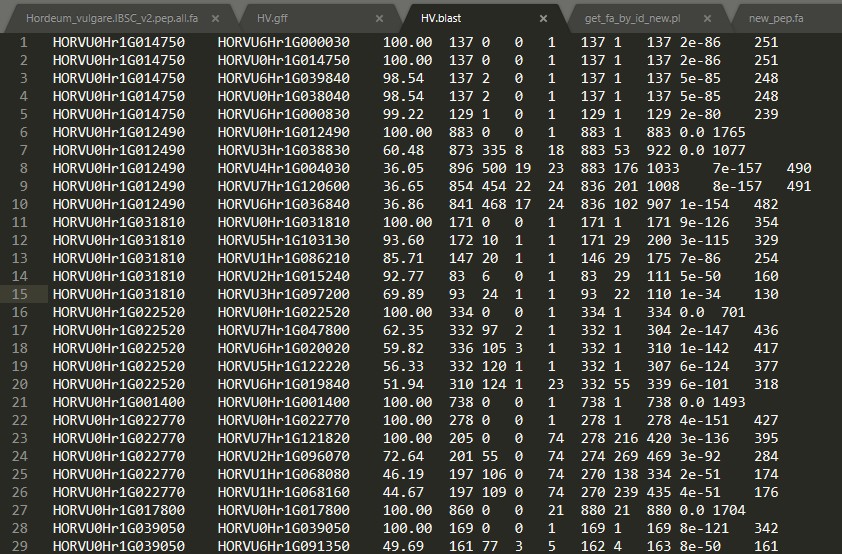
Task: Close the HV.gff tab
Action: click(x=379, y=18)
